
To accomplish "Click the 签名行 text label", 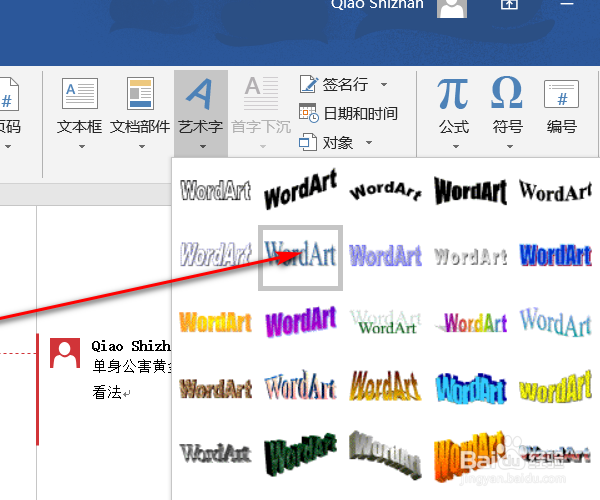I will click(x=345, y=85).
